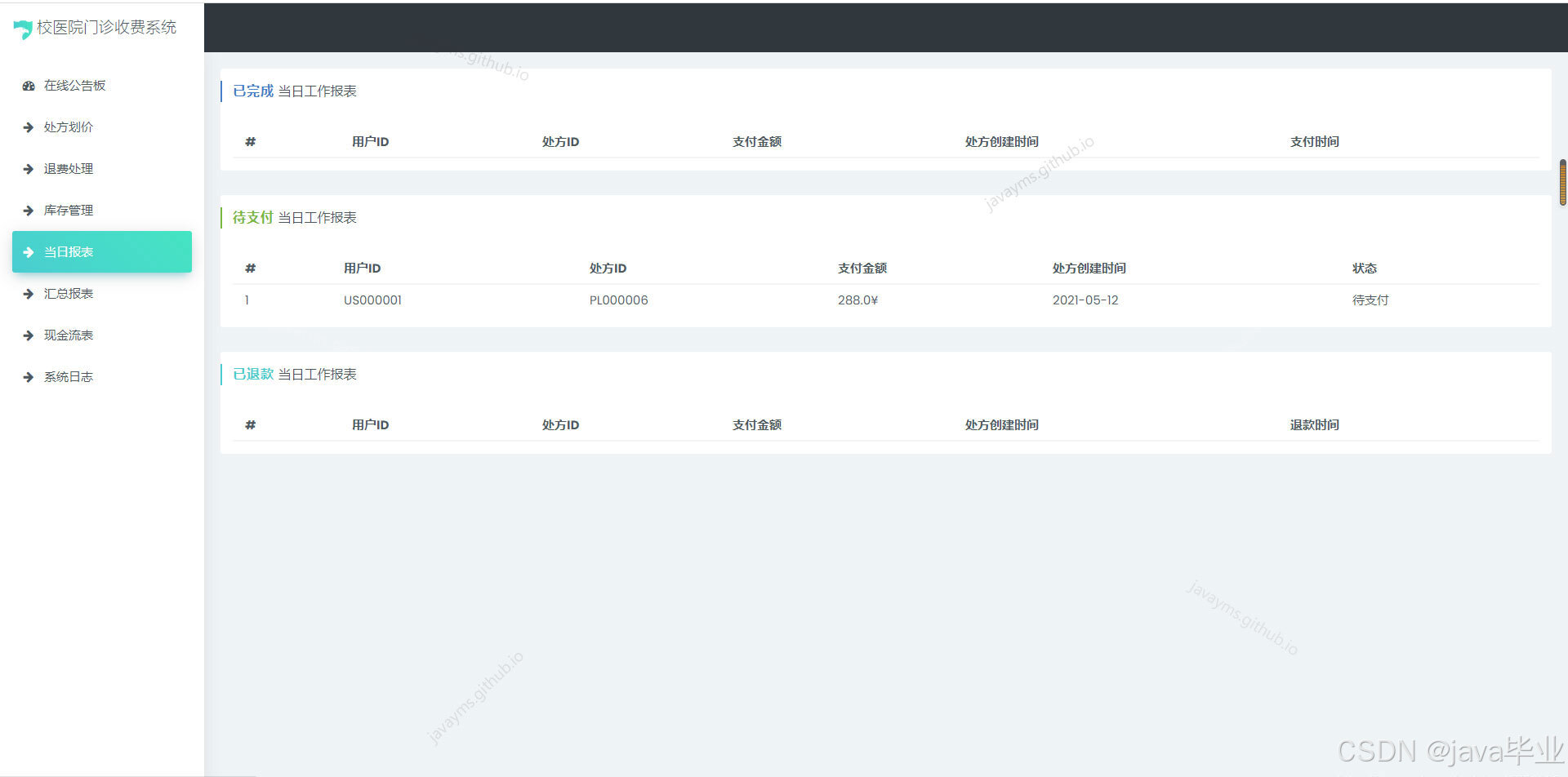The height and width of the screenshot is (777, 1568).
Task: Select the US000001 pending payment row
Action: pos(372,300)
